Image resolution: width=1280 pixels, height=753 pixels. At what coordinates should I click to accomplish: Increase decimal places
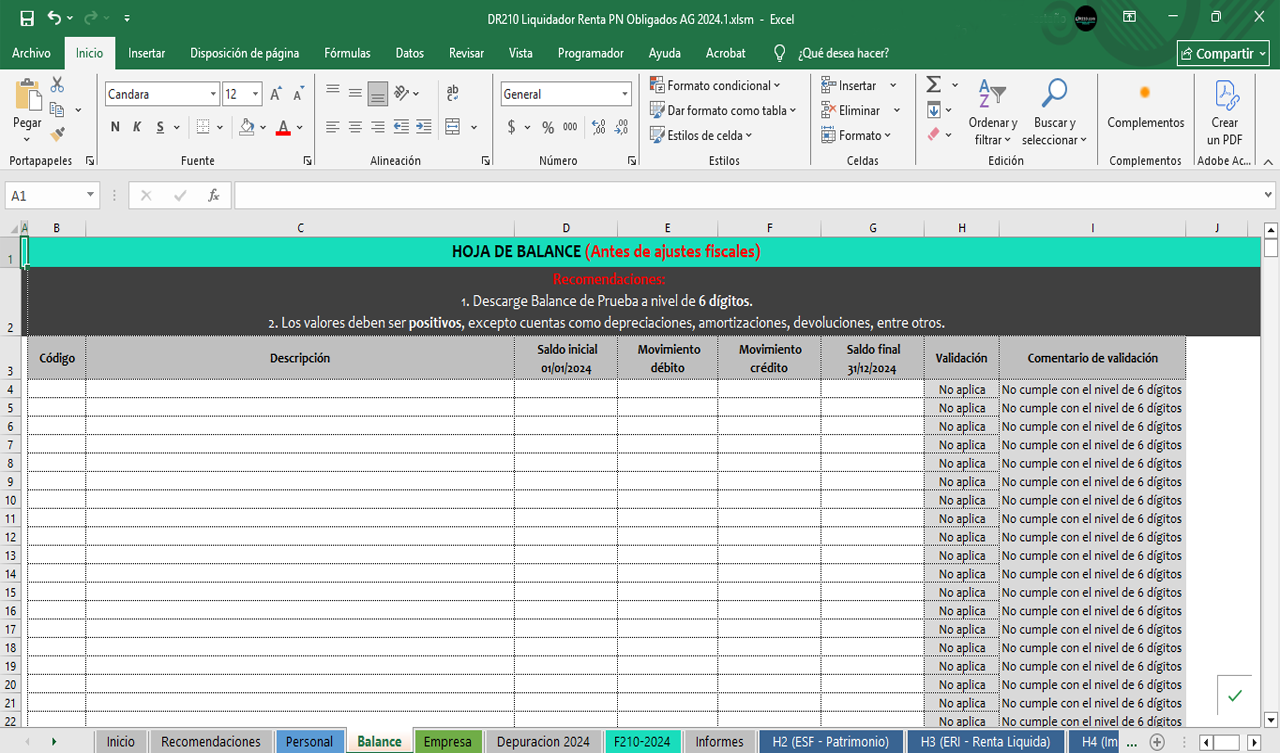598,127
